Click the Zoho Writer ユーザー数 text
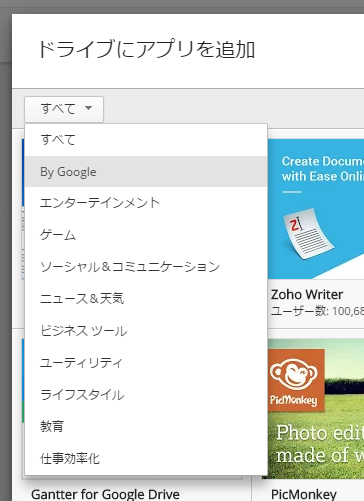This screenshot has height=501, width=364. (x=317, y=311)
